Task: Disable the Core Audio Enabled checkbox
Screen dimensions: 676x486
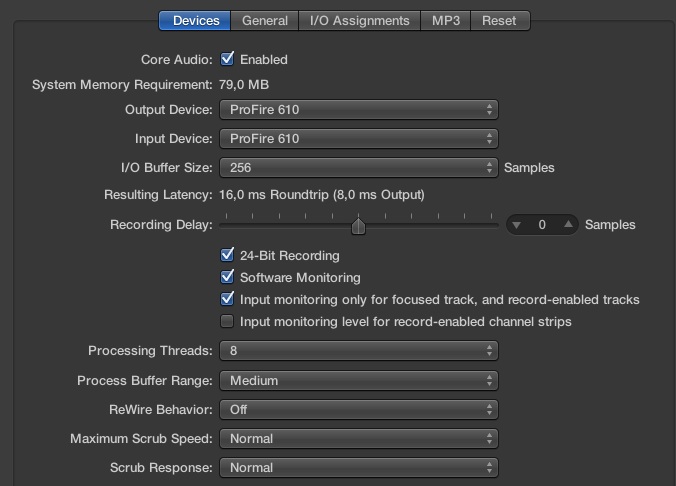Action: [227, 59]
